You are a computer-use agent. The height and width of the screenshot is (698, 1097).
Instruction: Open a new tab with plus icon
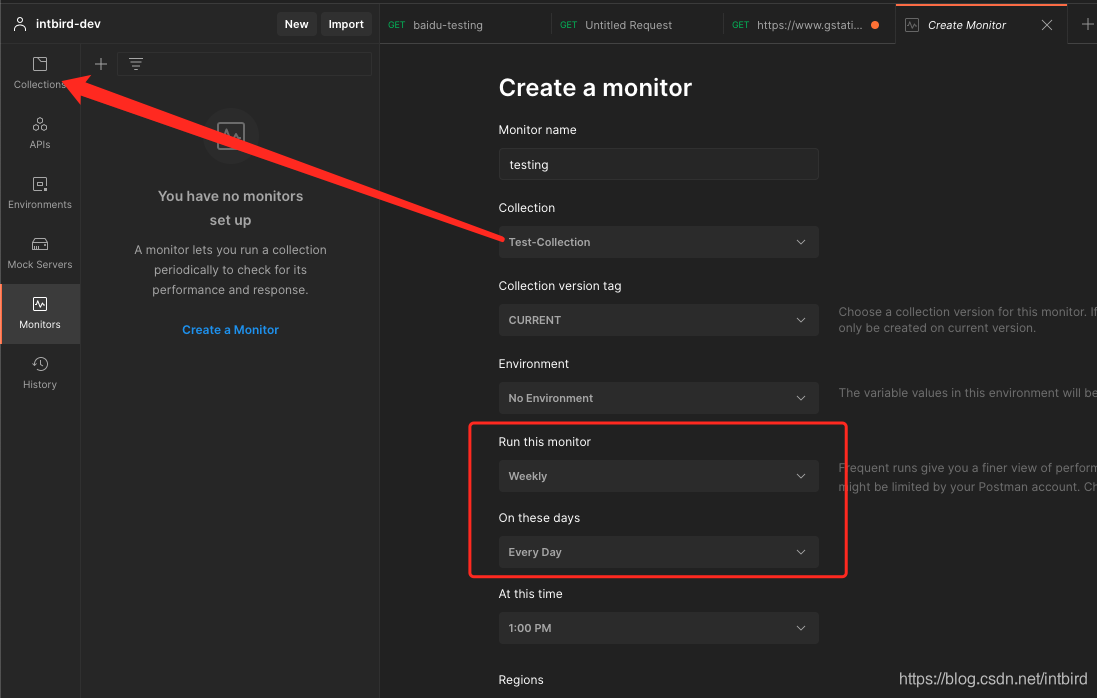(1087, 24)
